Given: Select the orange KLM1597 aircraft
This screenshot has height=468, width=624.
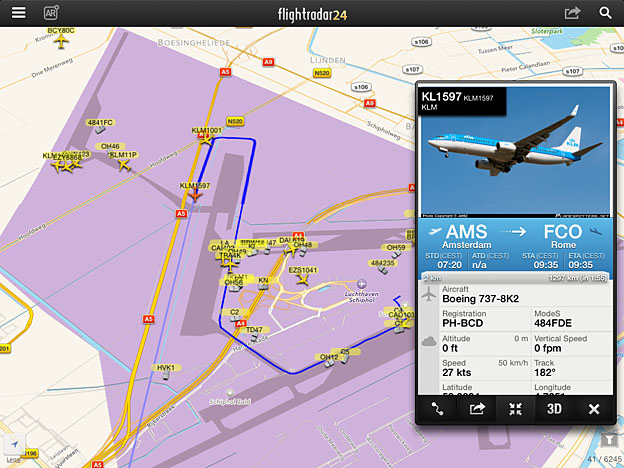Looking at the screenshot, I should tap(195, 195).
